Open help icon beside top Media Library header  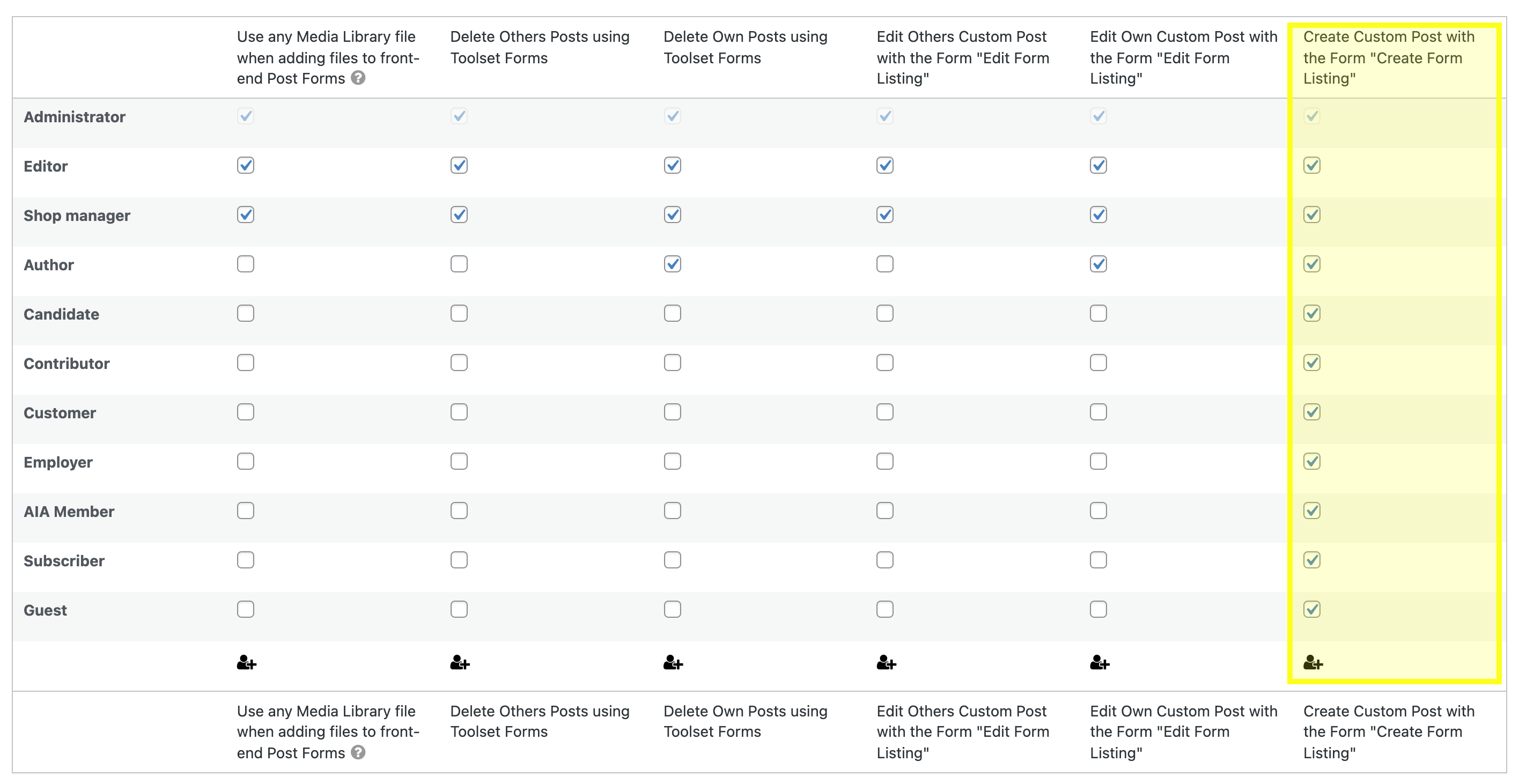coord(358,78)
